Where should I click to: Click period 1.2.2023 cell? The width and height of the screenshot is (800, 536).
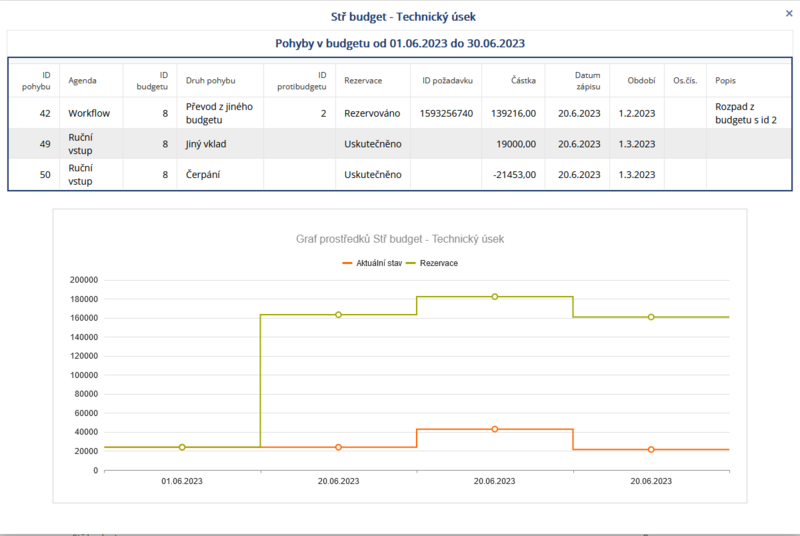(637, 113)
